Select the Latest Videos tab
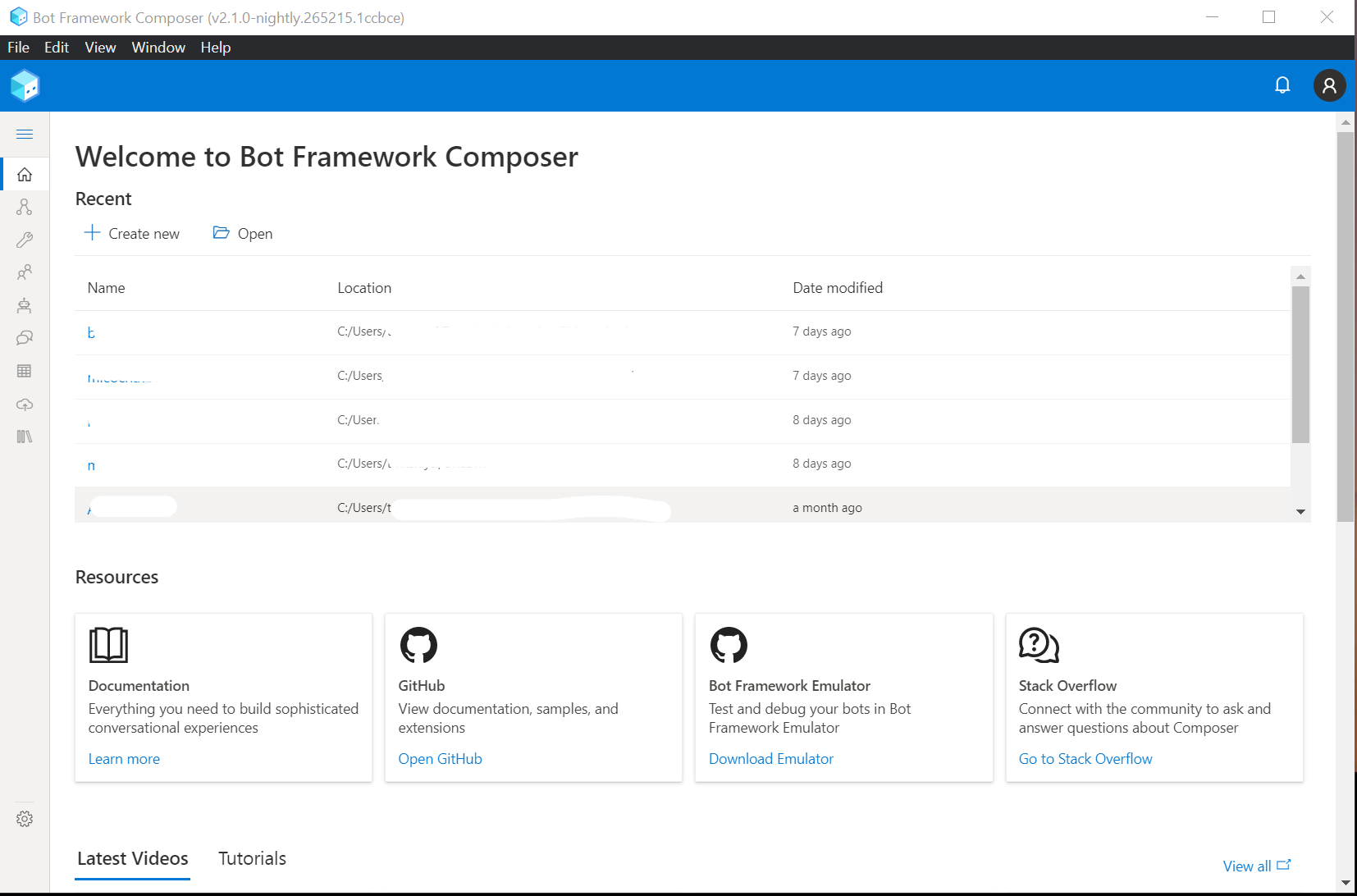 click(133, 858)
